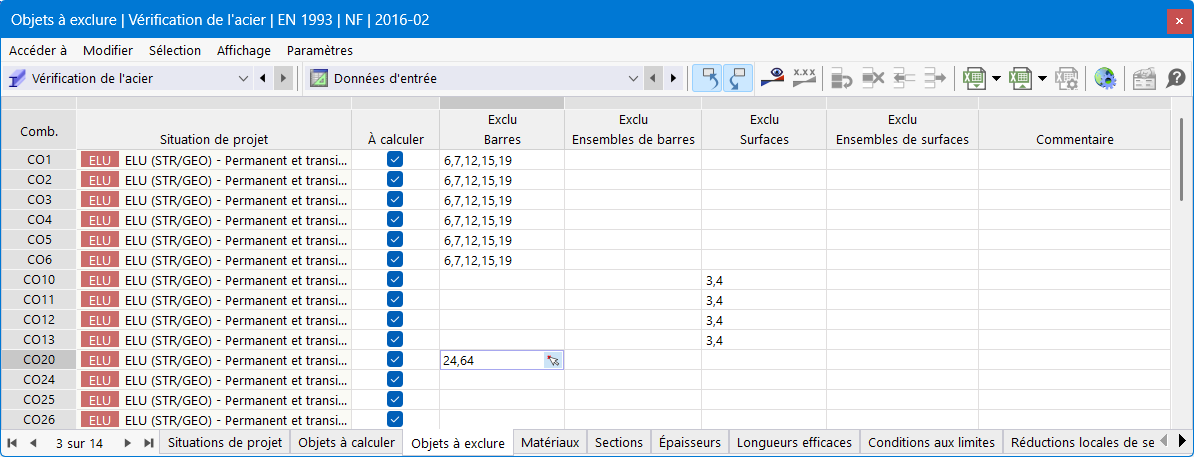Switch to 'Conditions aux limites' tab

pos(931,443)
